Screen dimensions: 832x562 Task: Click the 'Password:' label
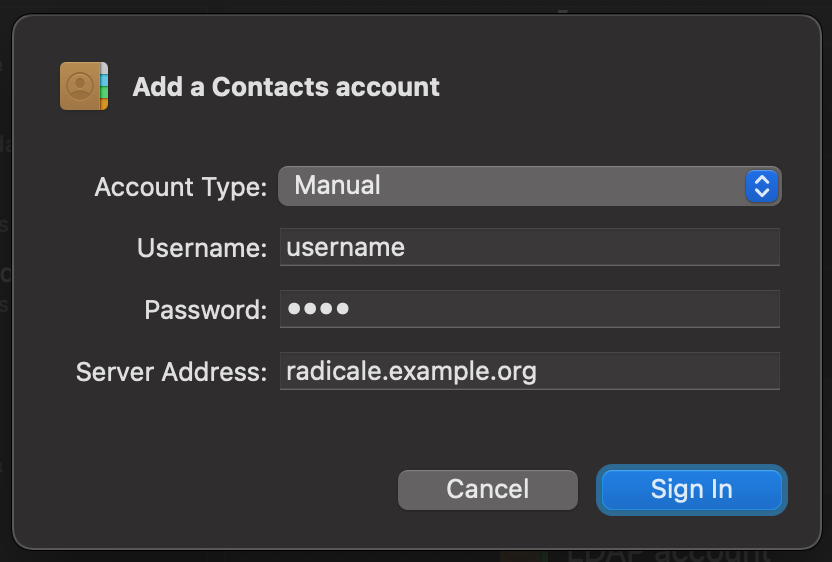(205, 310)
